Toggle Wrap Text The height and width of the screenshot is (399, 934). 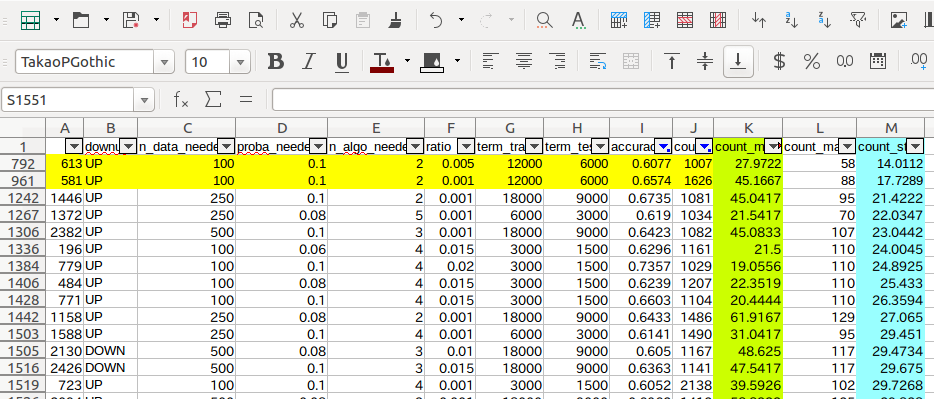click(597, 61)
